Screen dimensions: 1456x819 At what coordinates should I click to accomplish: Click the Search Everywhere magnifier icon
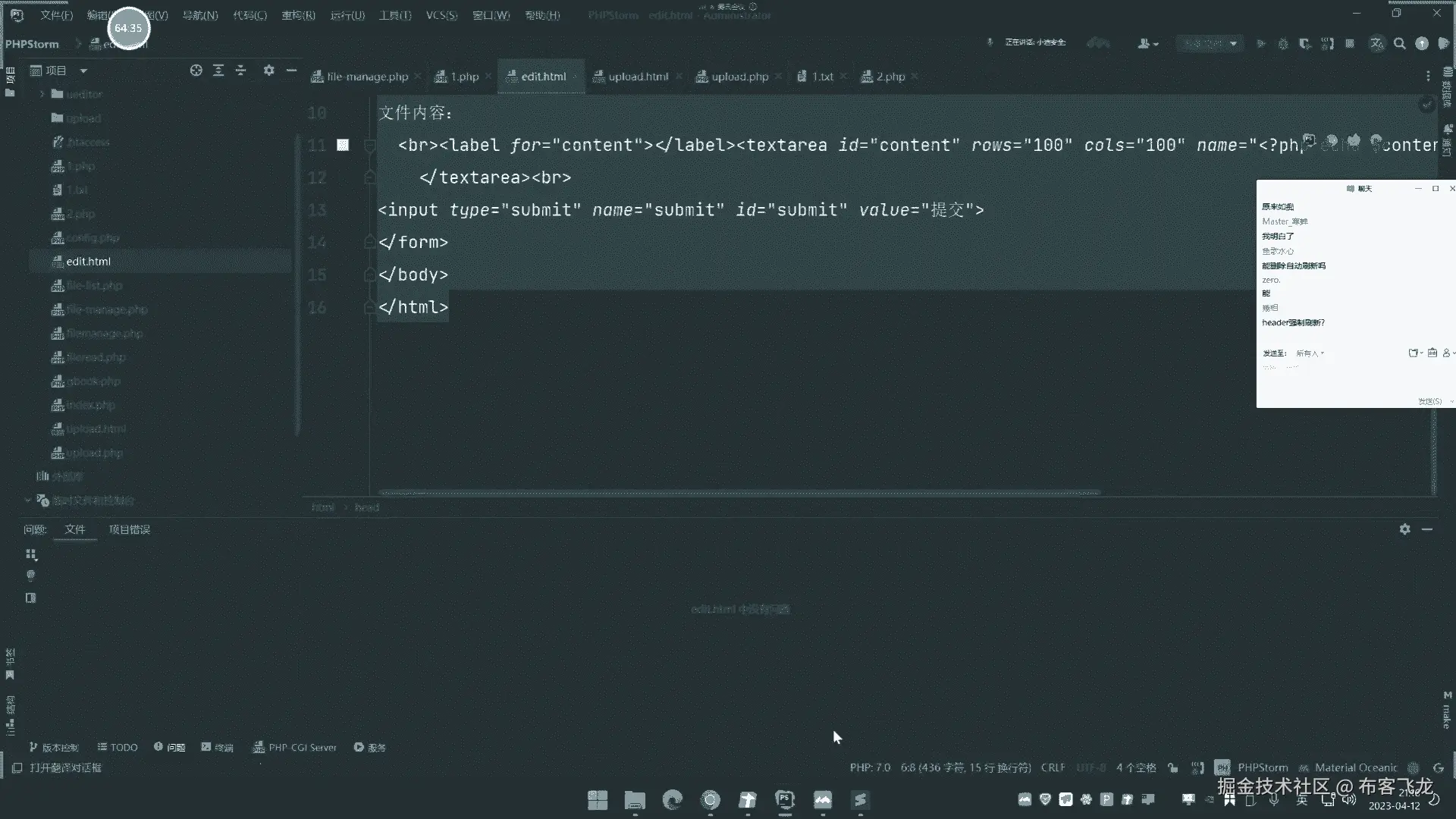pyautogui.click(x=1400, y=44)
